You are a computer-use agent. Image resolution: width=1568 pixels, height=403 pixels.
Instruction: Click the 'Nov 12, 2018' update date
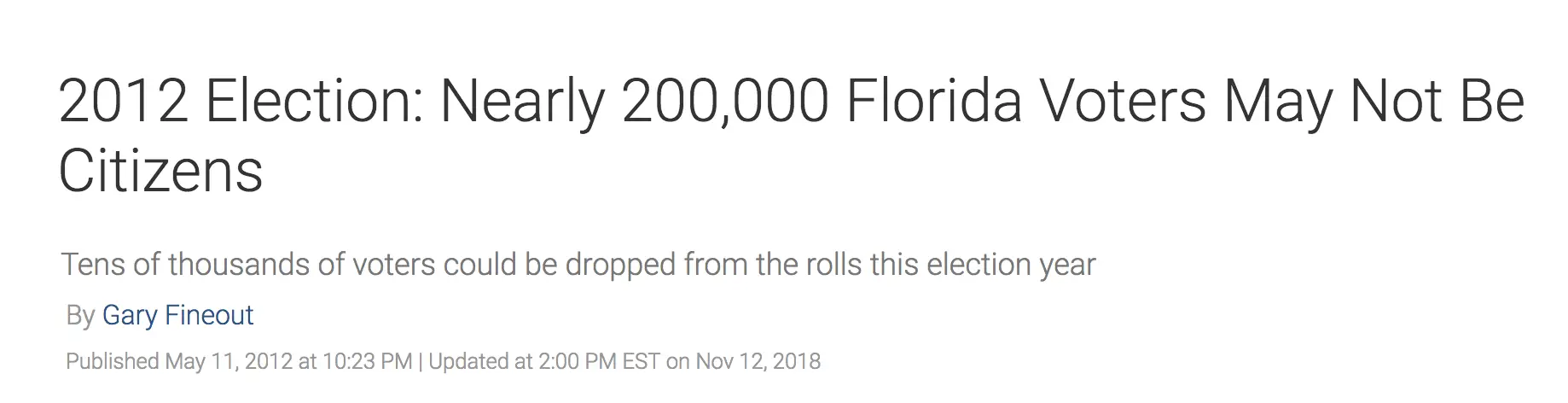coord(758,362)
